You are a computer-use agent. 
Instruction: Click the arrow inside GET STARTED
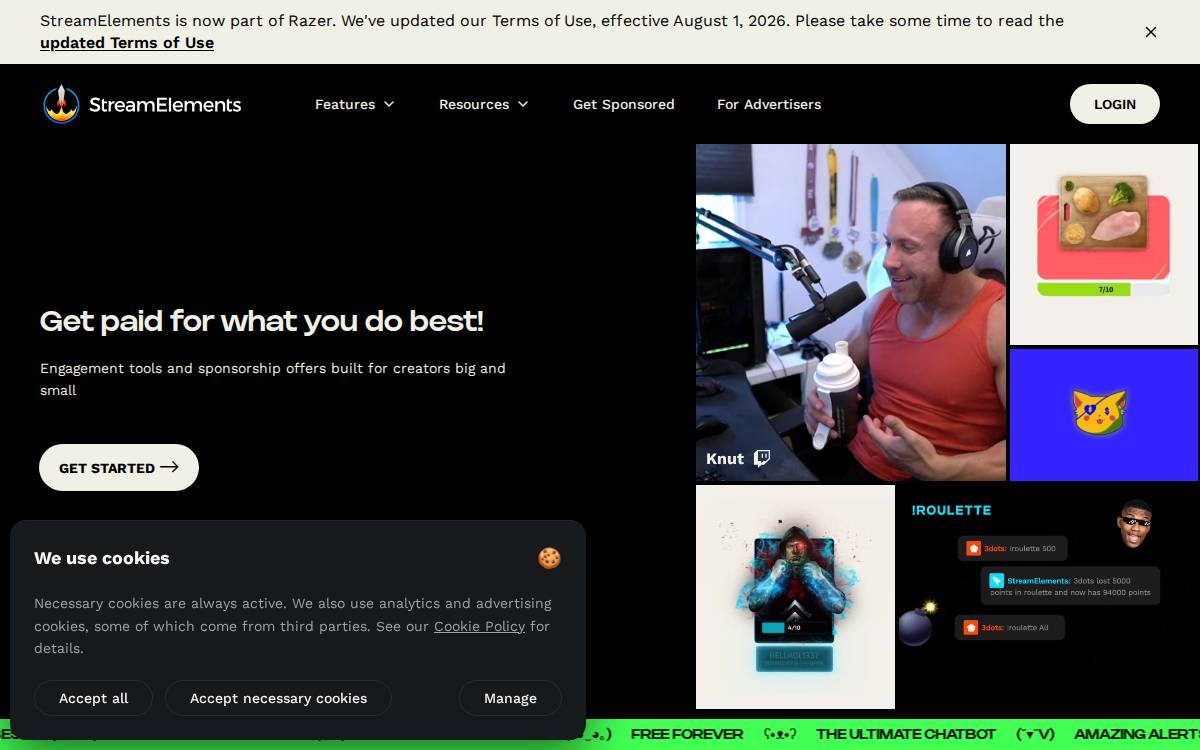(x=169, y=467)
